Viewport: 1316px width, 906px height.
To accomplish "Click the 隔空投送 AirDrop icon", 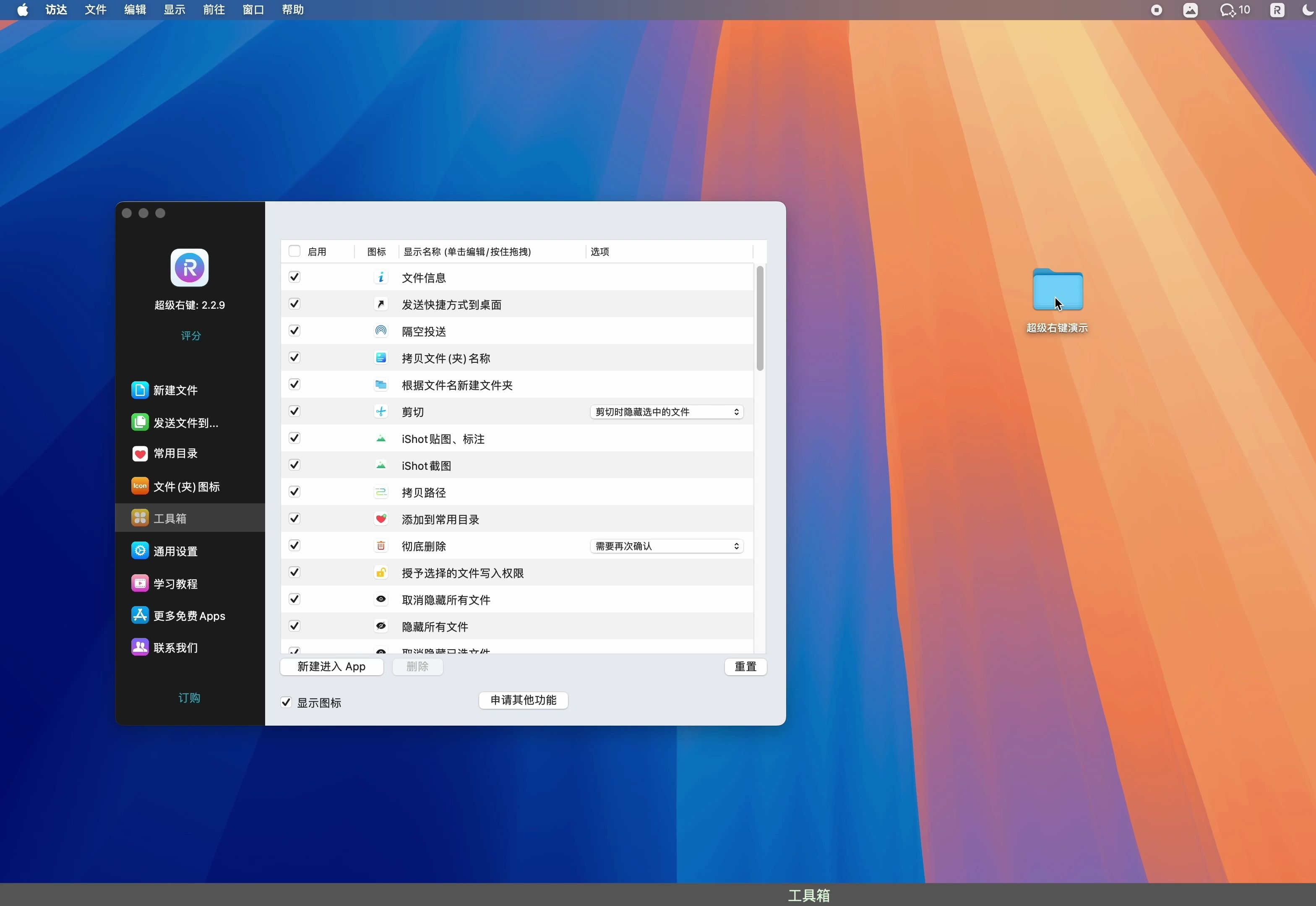I will tap(381, 331).
